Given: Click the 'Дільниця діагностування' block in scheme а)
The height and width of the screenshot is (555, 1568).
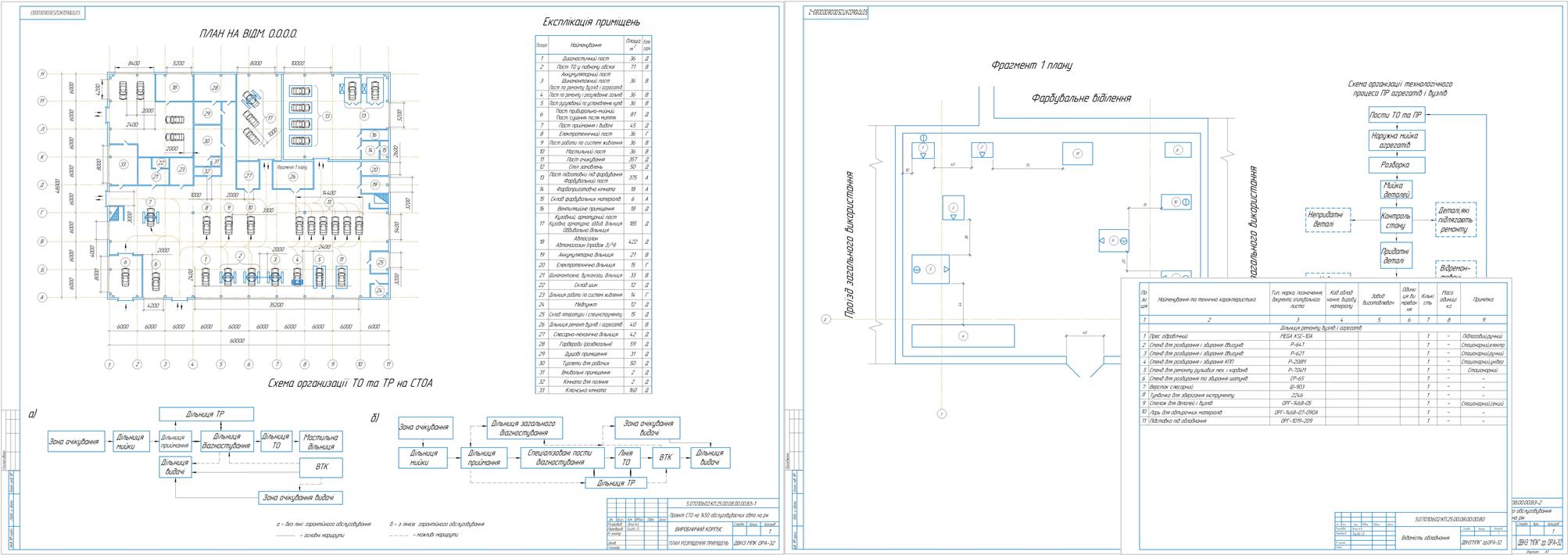Looking at the screenshot, I should coord(227,442).
